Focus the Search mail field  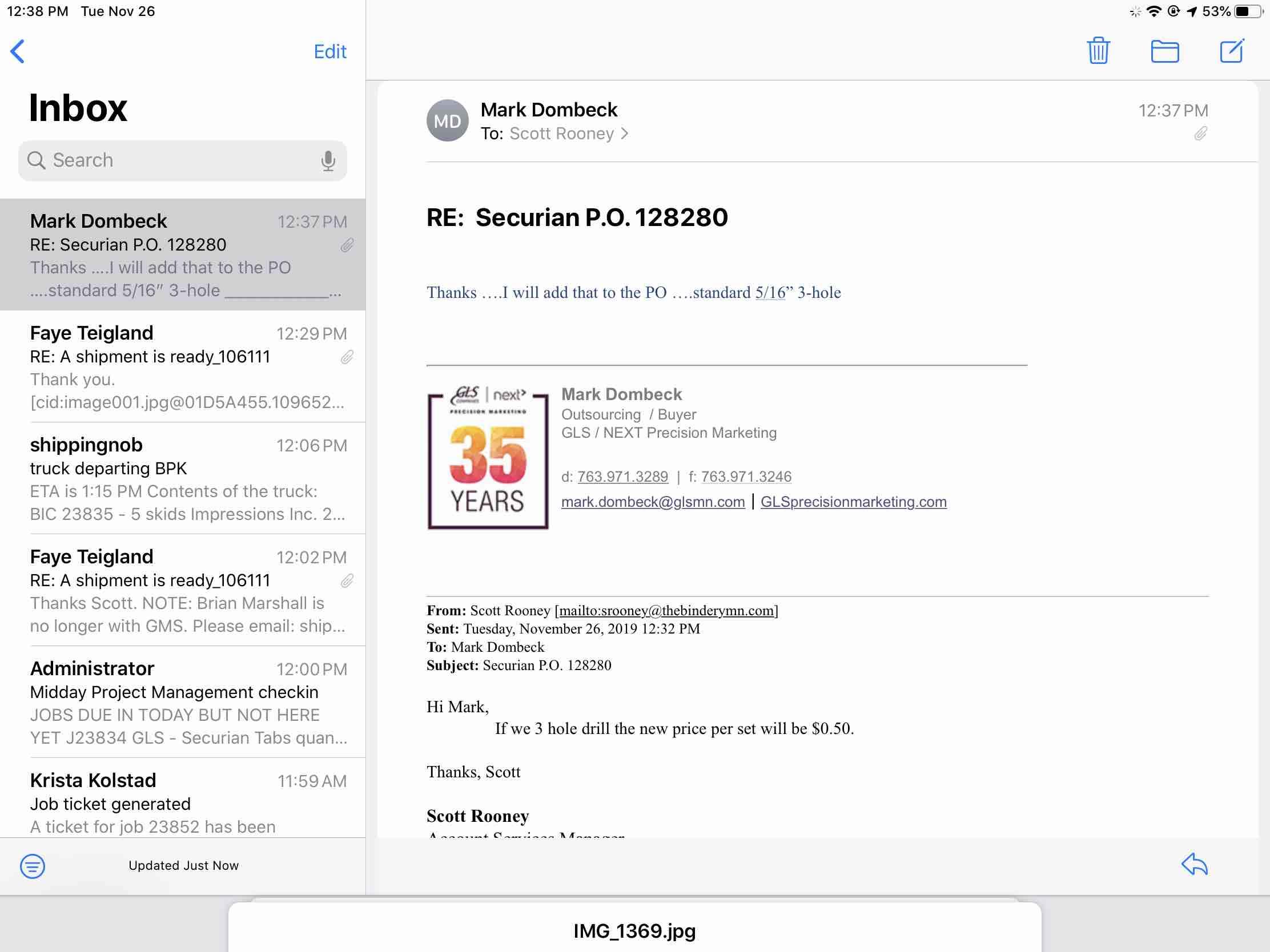172,161
